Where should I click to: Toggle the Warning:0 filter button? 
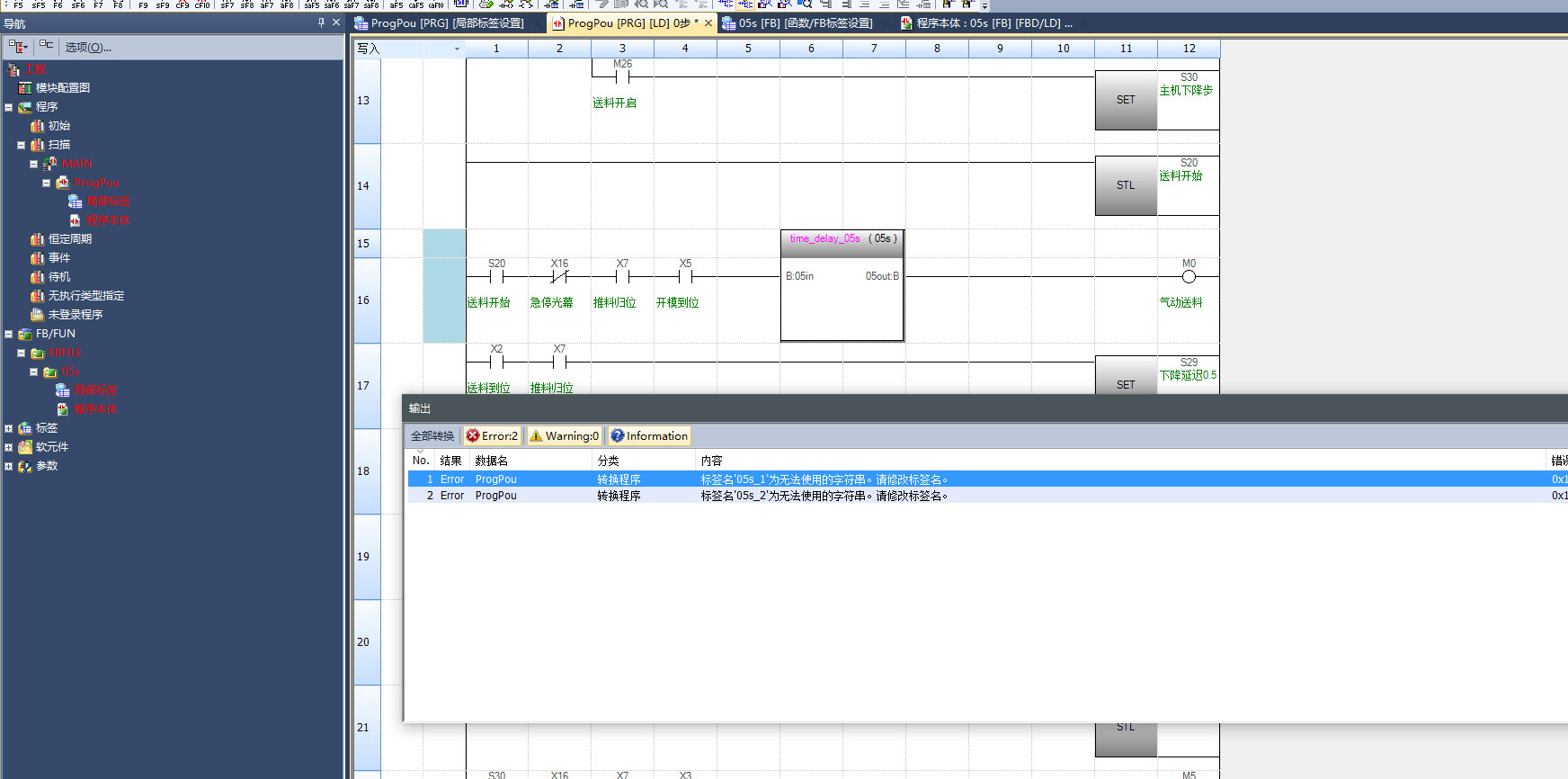(564, 436)
